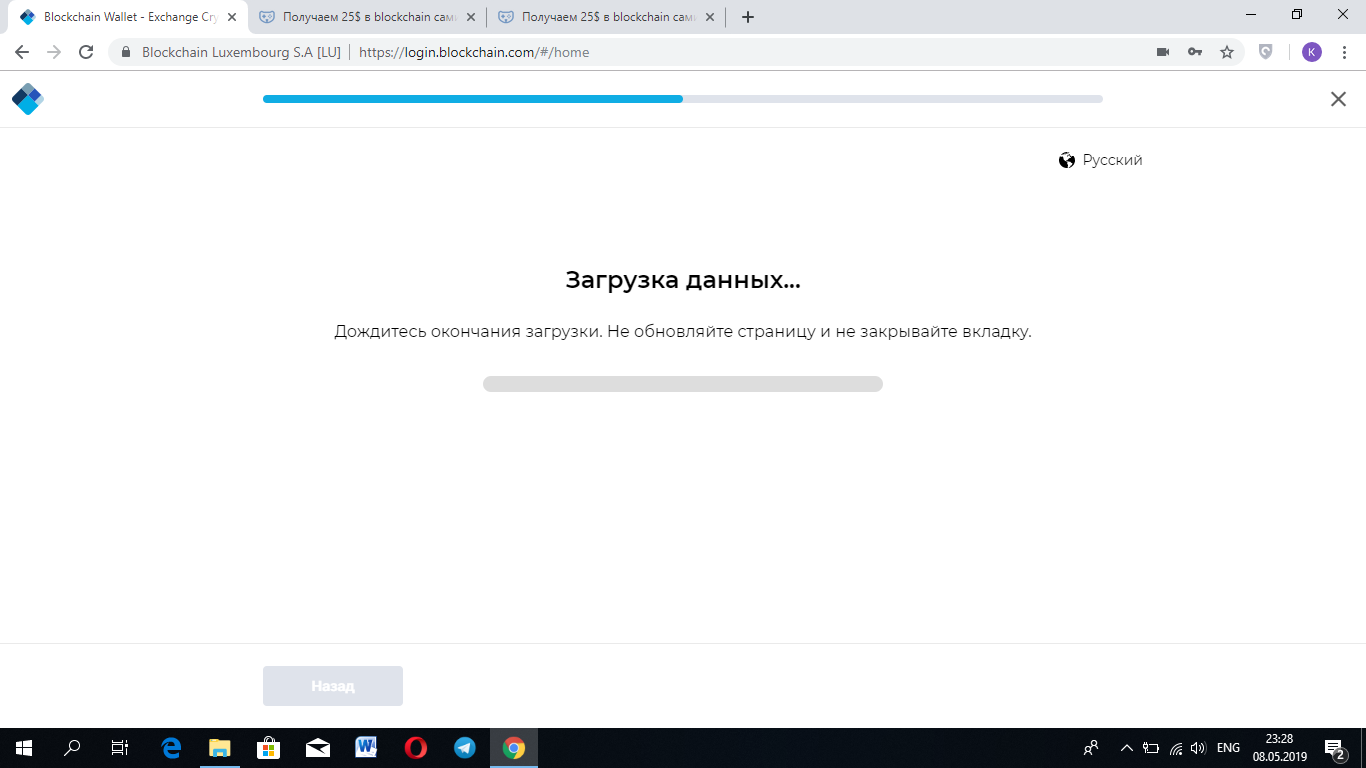Open Microsoft Word from the taskbar
The width and height of the screenshot is (1366, 768).
[366, 748]
